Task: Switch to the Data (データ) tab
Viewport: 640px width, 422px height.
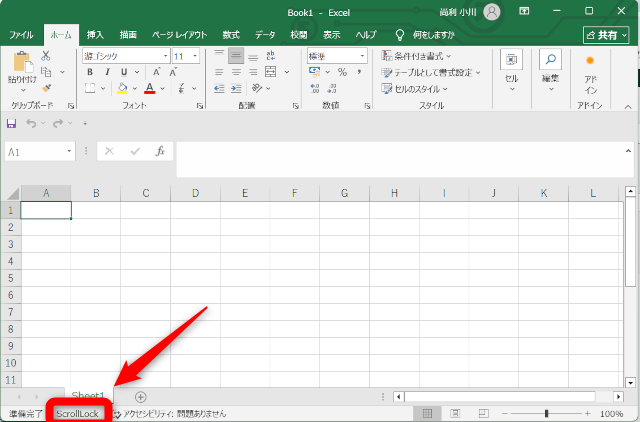Action: 265,35
